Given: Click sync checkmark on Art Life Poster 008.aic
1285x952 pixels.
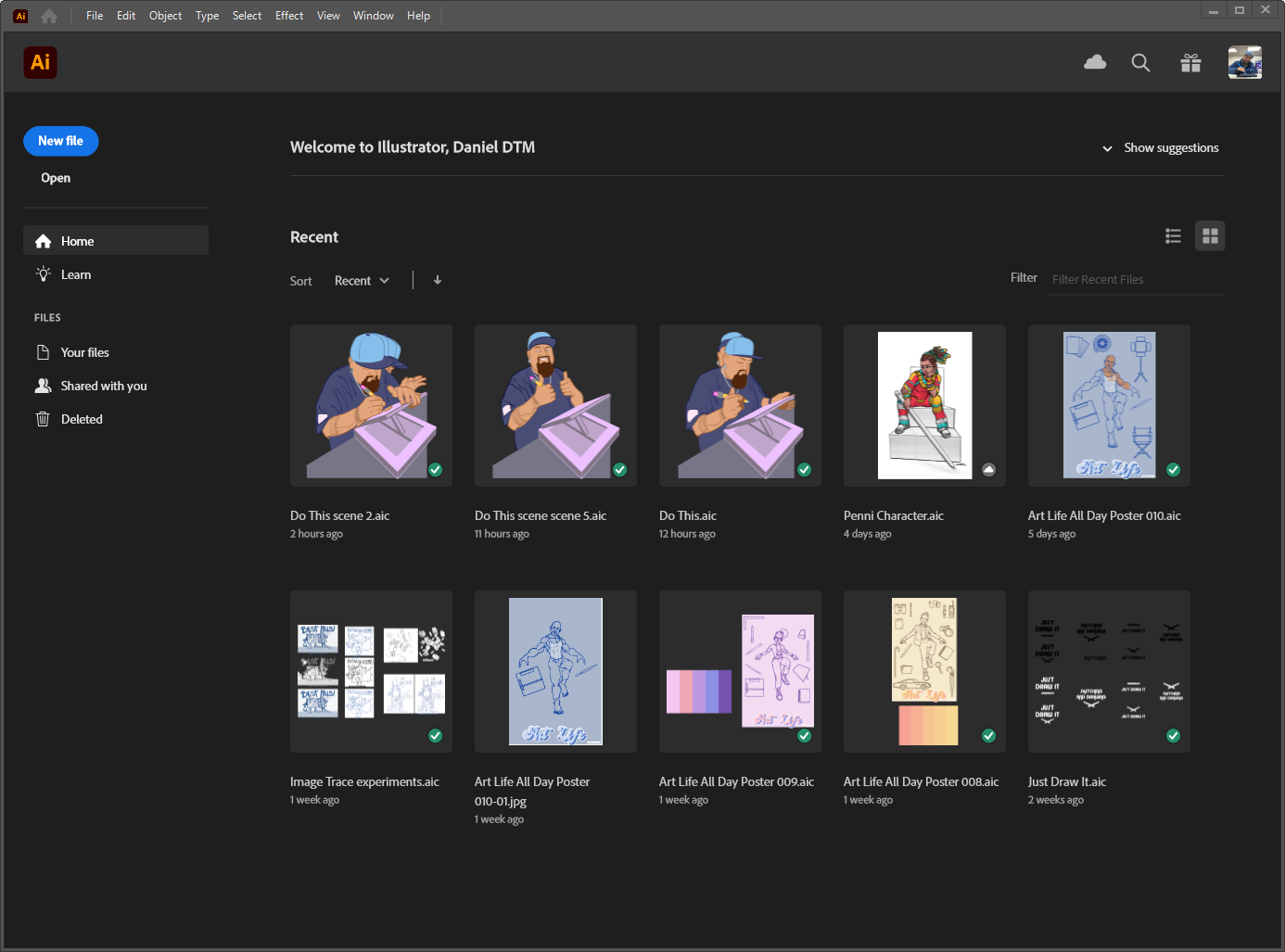Looking at the screenshot, I should point(988,736).
